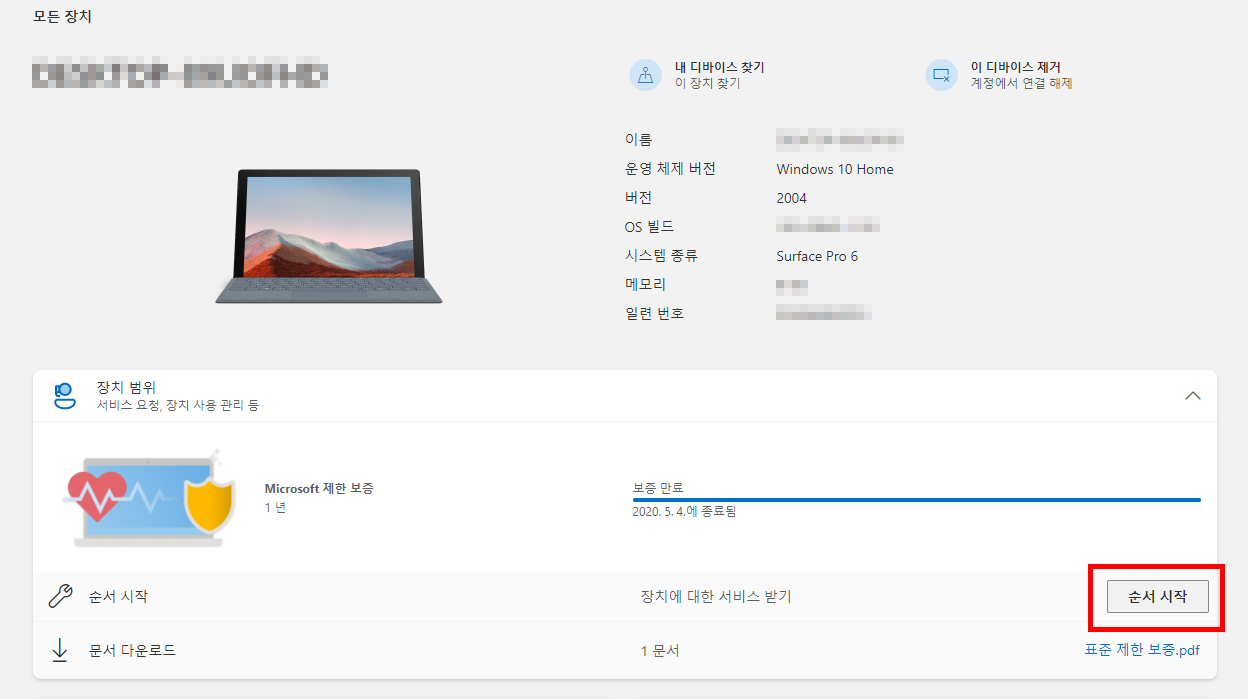Viewport: 1248px width, 699px height.
Task: Click the 장치에 대한 서비스 받기 text
Action: (x=716, y=597)
